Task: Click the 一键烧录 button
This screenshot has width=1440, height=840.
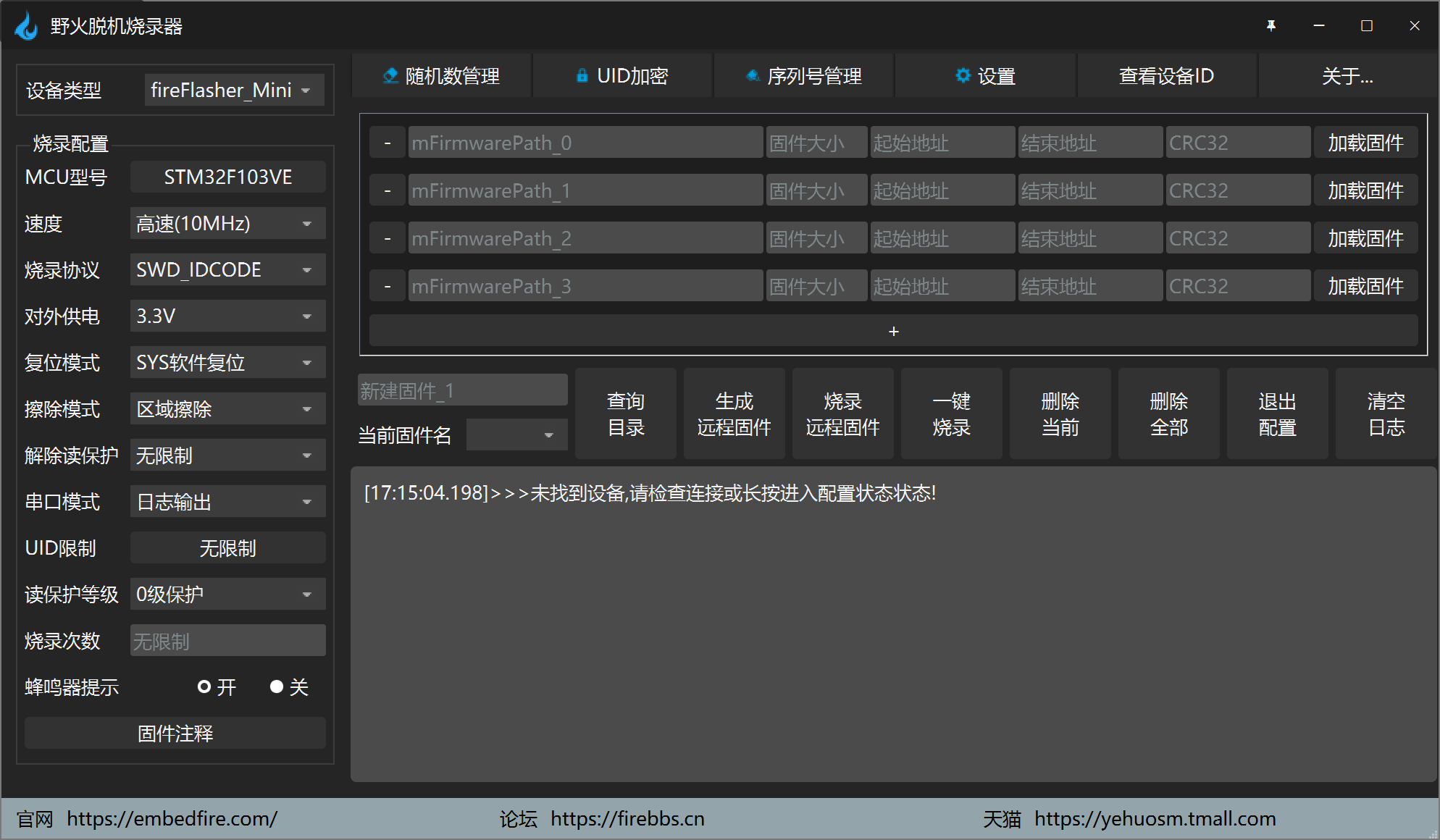Action: pos(952,413)
